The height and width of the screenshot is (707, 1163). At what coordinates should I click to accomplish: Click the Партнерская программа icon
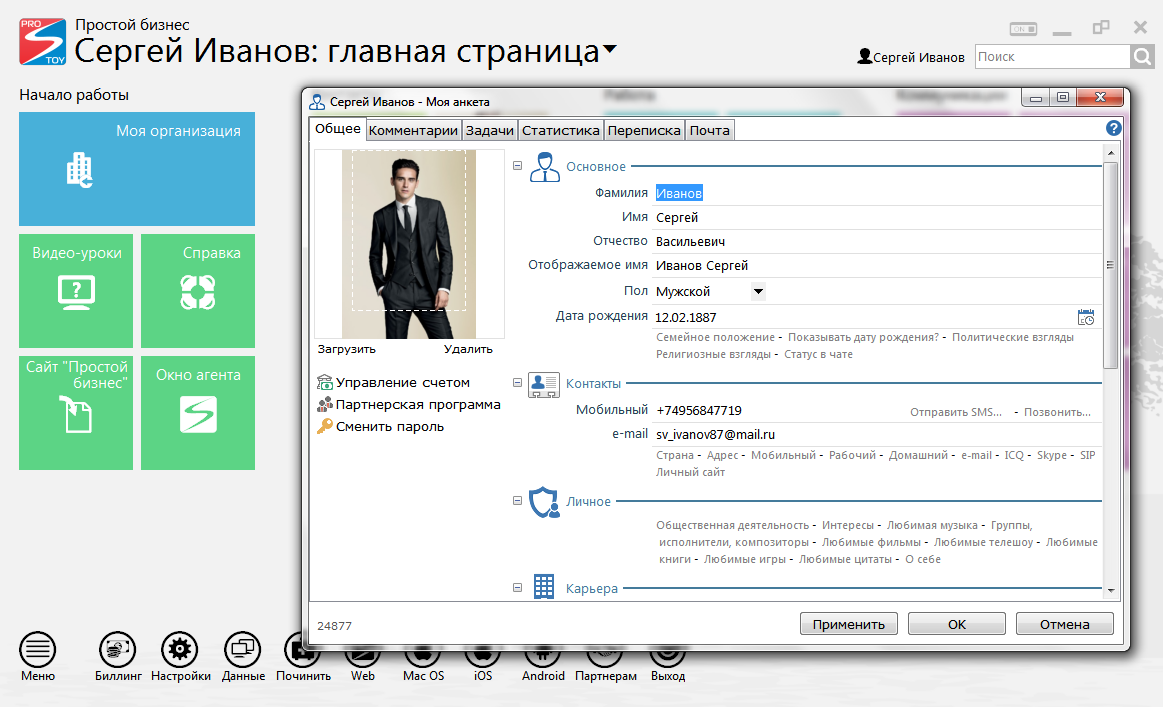(324, 404)
